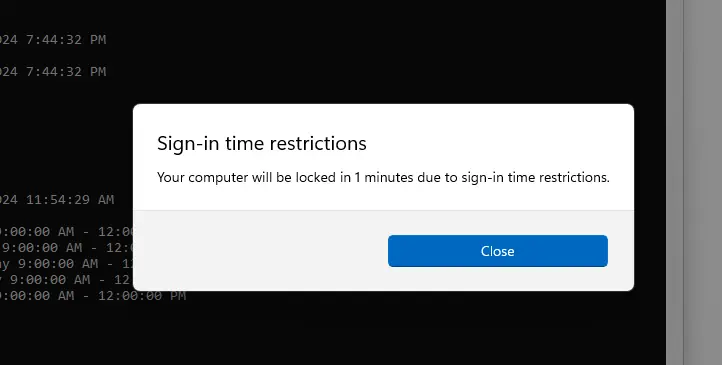Image resolution: width=722 pixels, height=365 pixels.
Task: Click the "Your computer will be locked" message
Action: tap(383, 177)
